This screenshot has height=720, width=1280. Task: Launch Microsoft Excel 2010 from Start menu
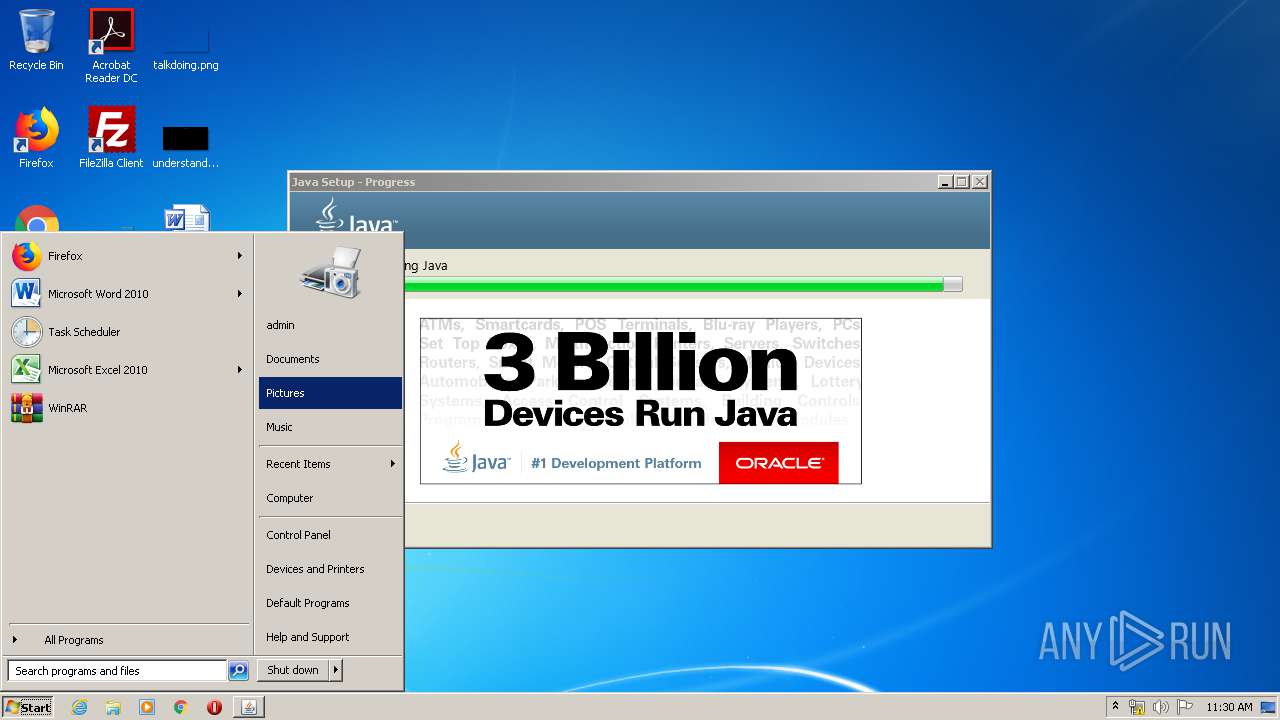point(127,370)
